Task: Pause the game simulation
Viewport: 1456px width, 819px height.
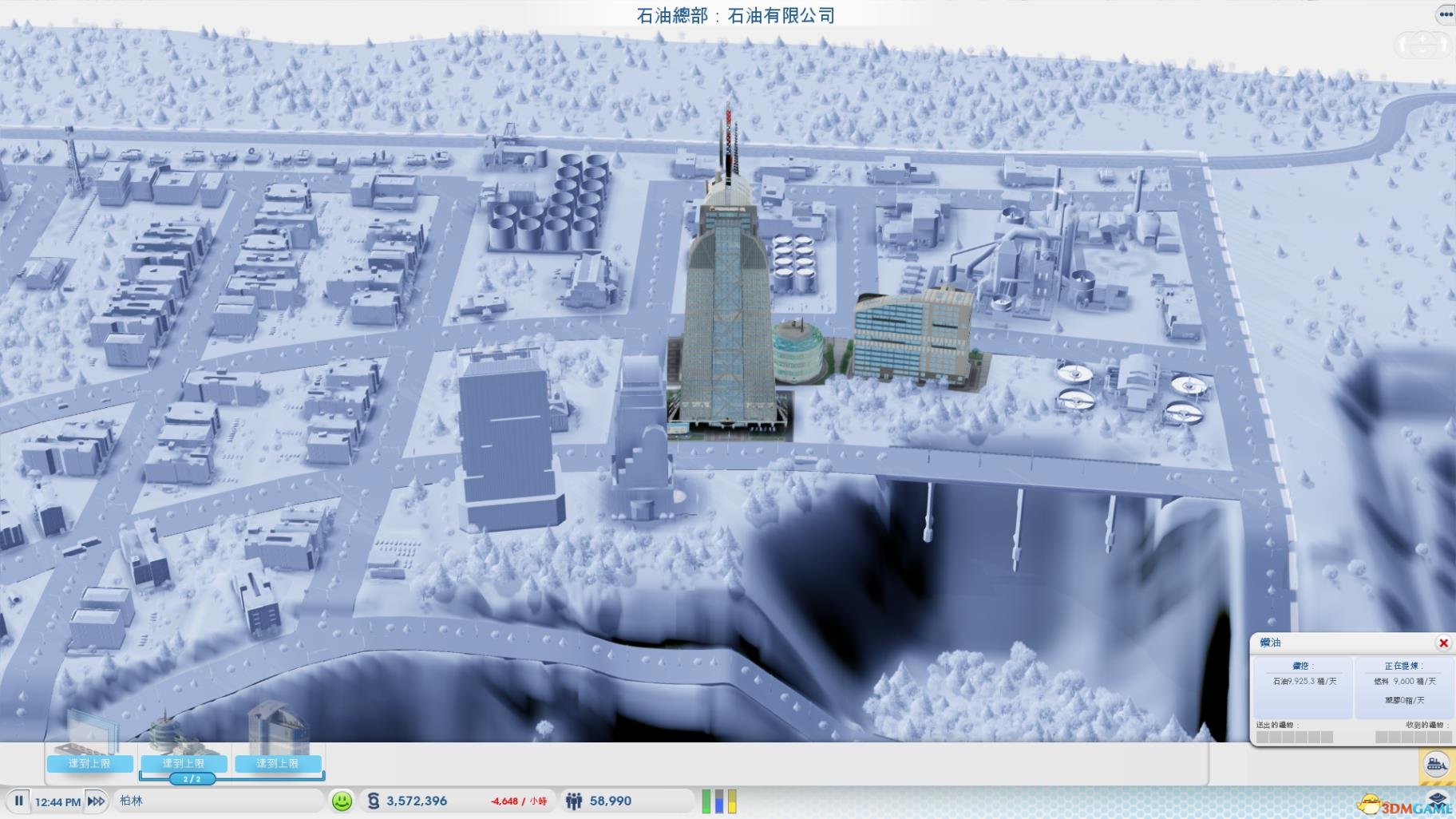Action: pyautogui.click(x=18, y=801)
